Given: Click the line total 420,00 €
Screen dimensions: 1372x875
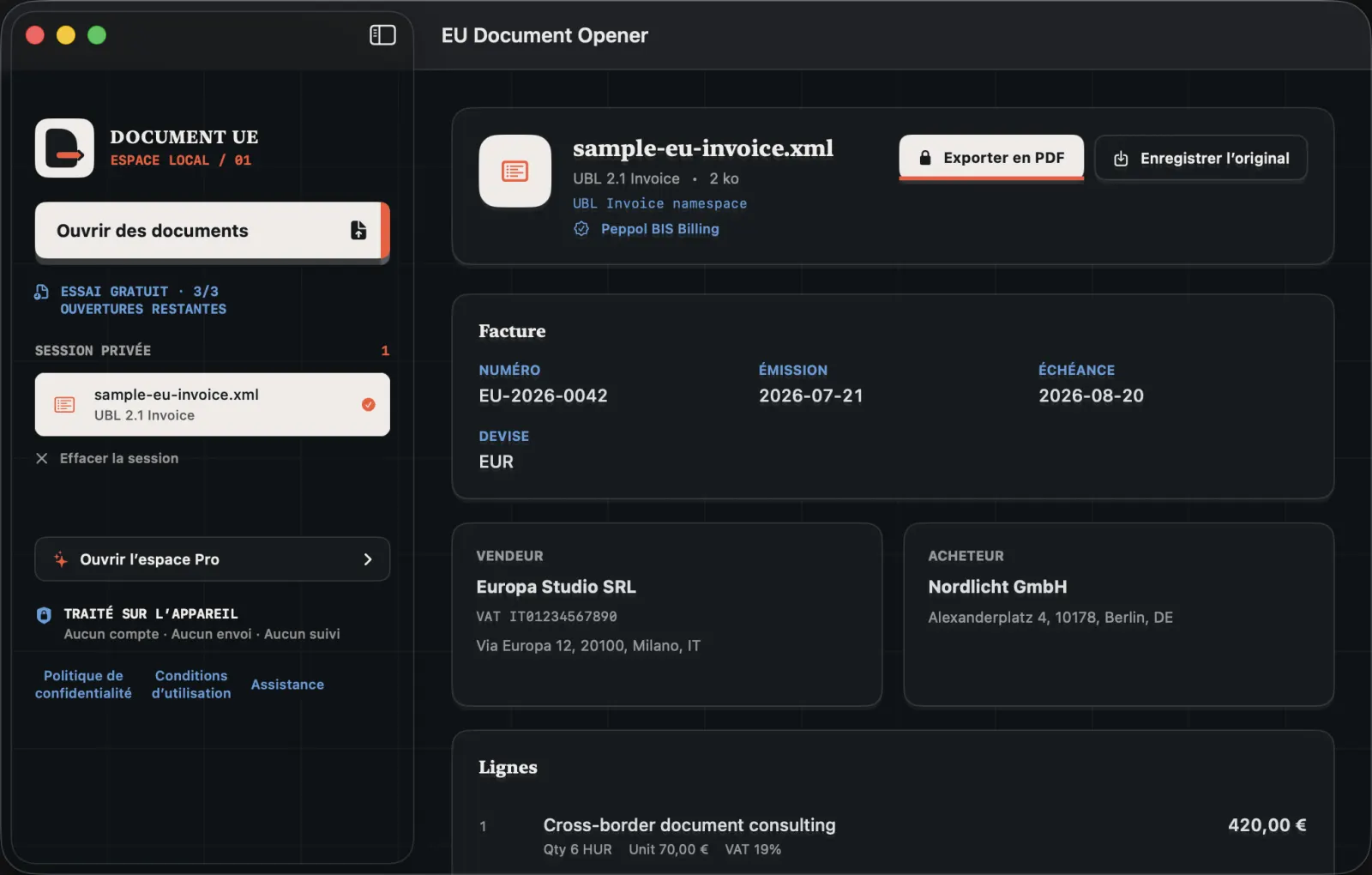Looking at the screenshot, I should point(1267,825).
